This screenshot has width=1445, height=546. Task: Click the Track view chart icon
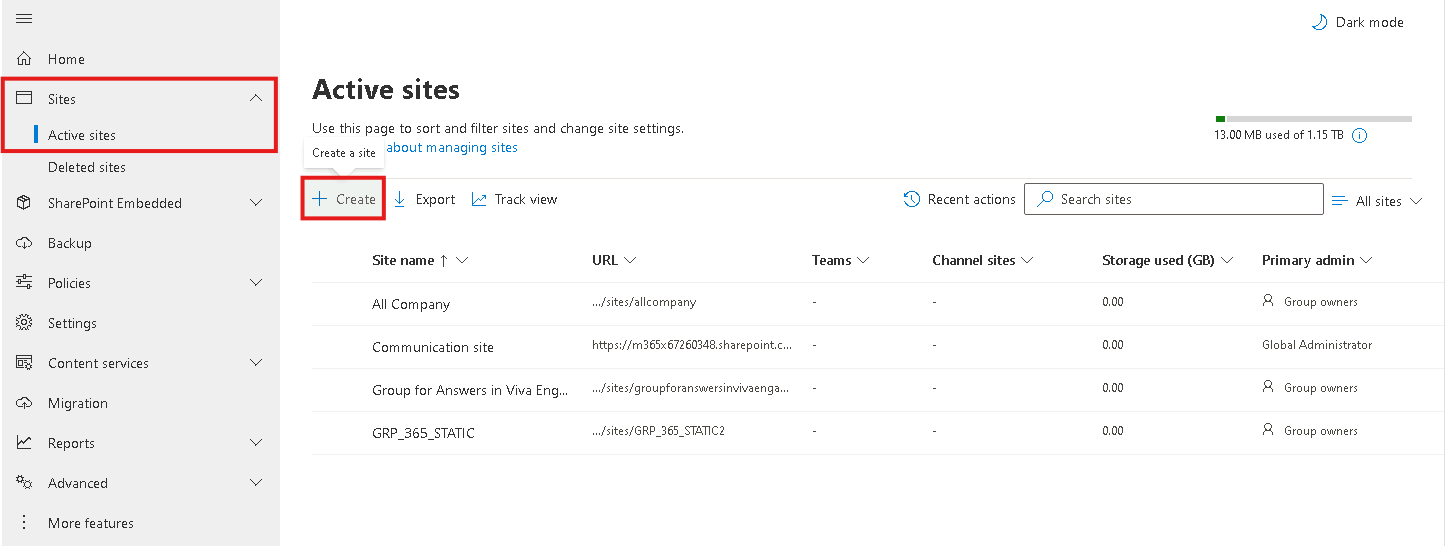pyautogui.click(x=479, y=199)
